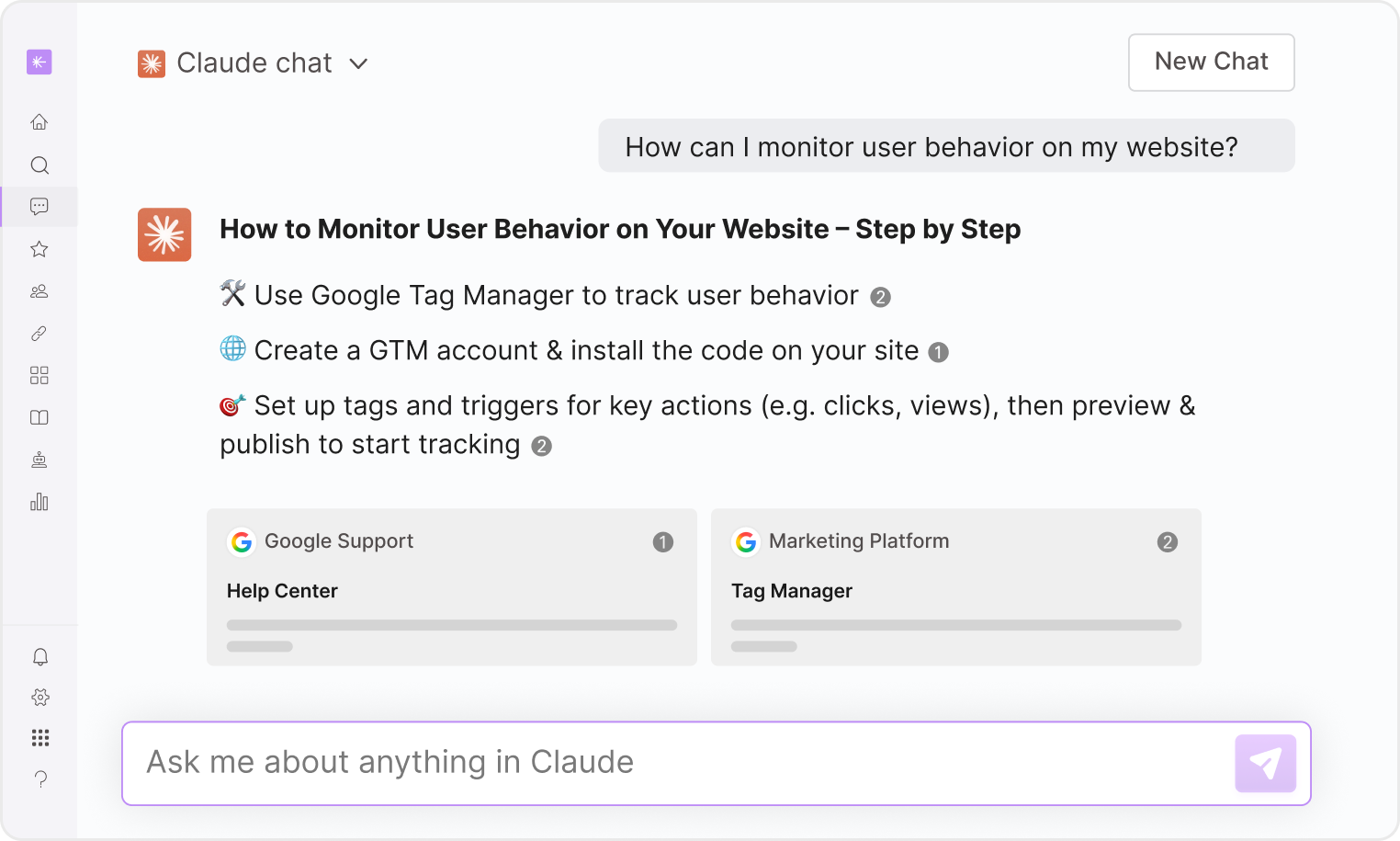Viewport: 1400px width, 841px height.
Task: Open the open-book icon in sidebar
Action: point(39,417)
